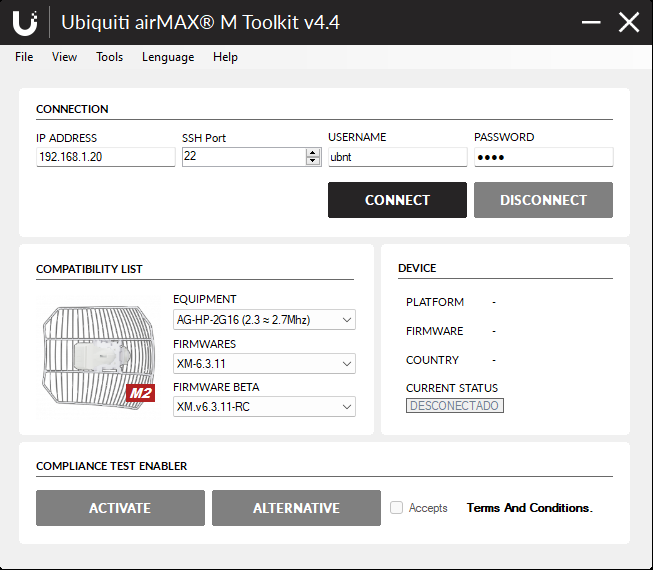Click the AirGrid M2 antenna image
This screenshot has height=570, width=653.
[x=99, y=357]
